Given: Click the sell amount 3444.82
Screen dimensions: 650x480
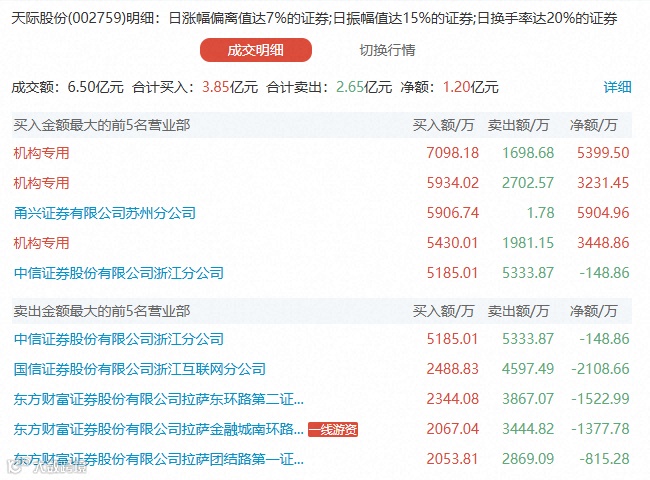Looking at the screenshot, I should click(x=528, y=429).
